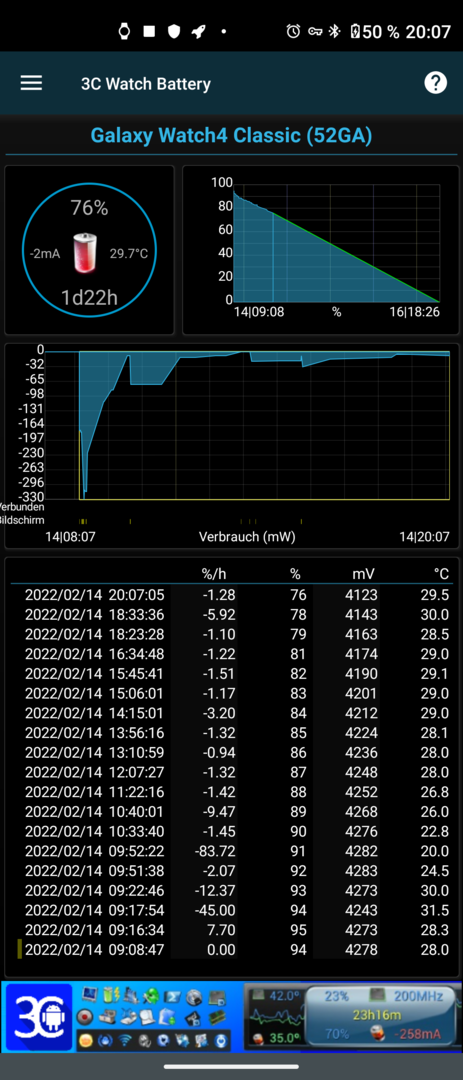Select the 2022/02/14 13:56:16 history row
Viewport: 463px width, 1080px height.
coord(232,733)
